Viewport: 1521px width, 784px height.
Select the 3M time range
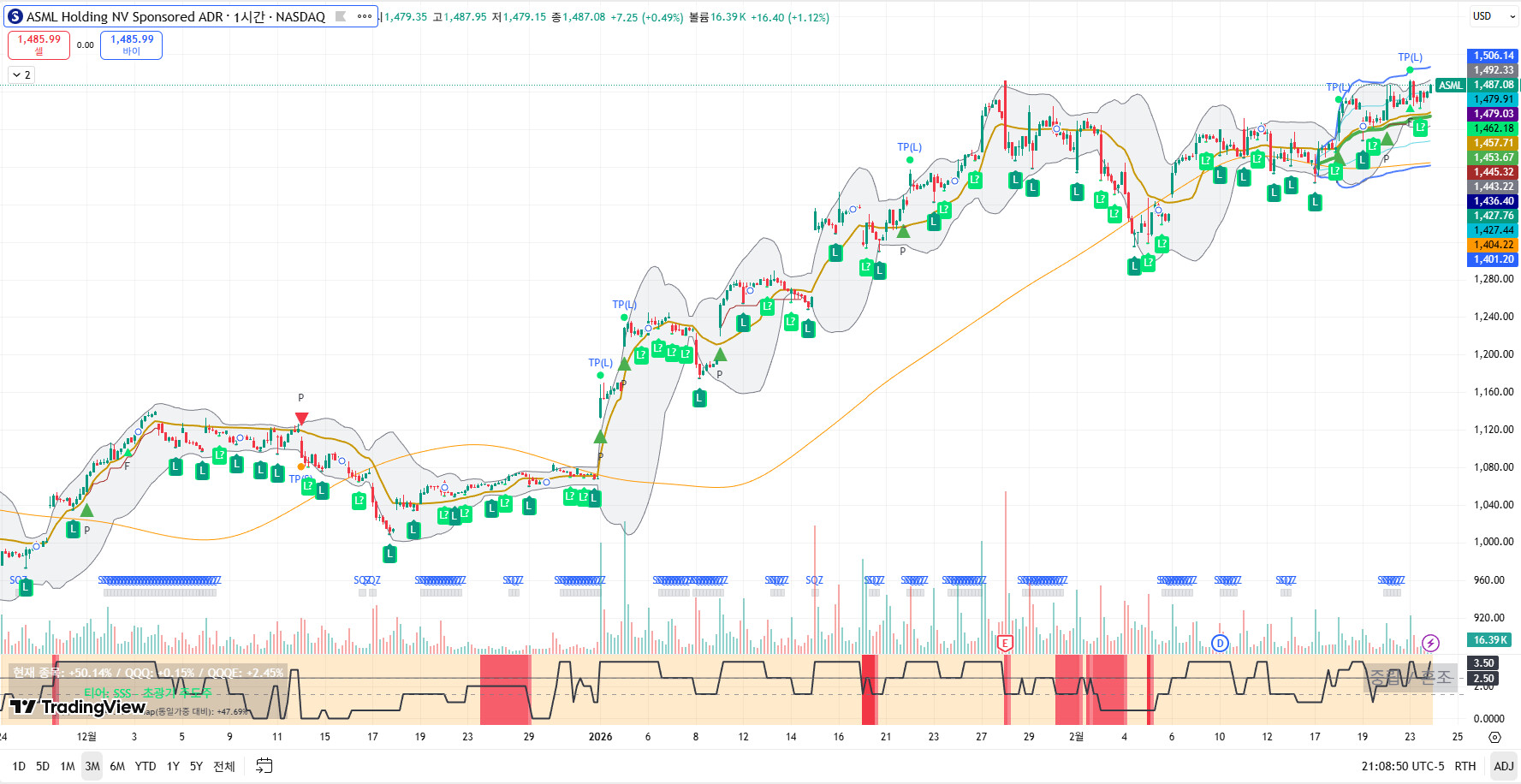(x=92, y=766)
